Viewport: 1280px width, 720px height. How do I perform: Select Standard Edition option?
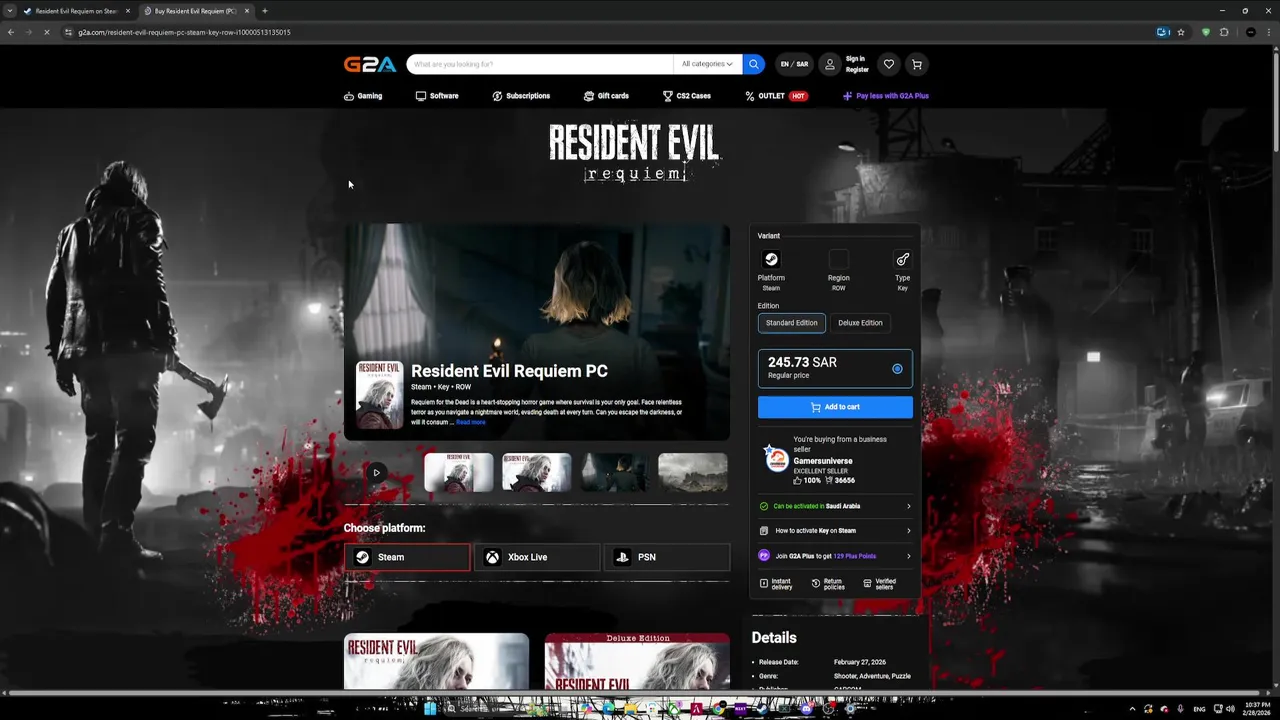tap(791, 323)
